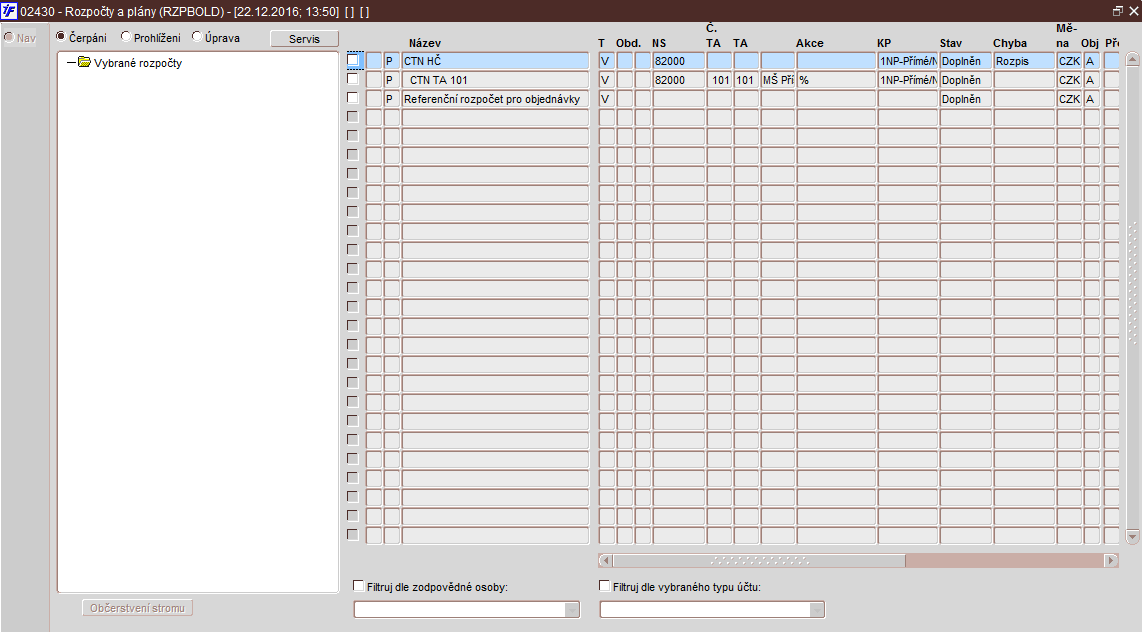Click the NS value 82000 in CTN TA 101 row
1142x632 pixels.
[678, 80]
